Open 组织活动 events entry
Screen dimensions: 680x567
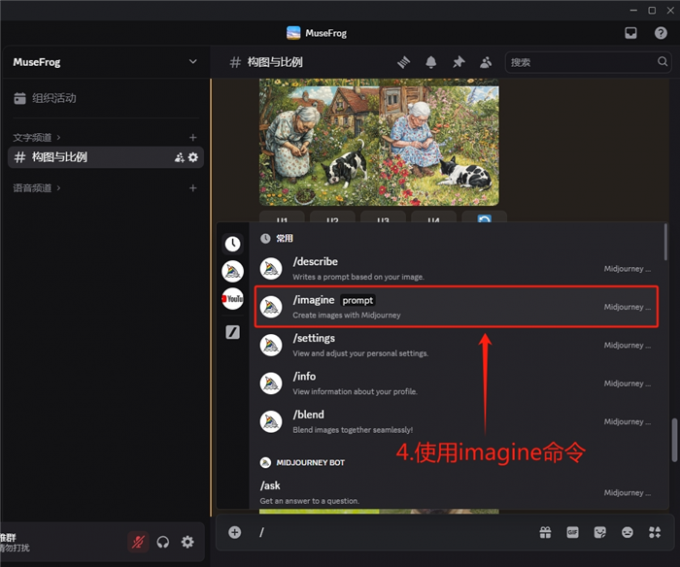click(45, 98)
